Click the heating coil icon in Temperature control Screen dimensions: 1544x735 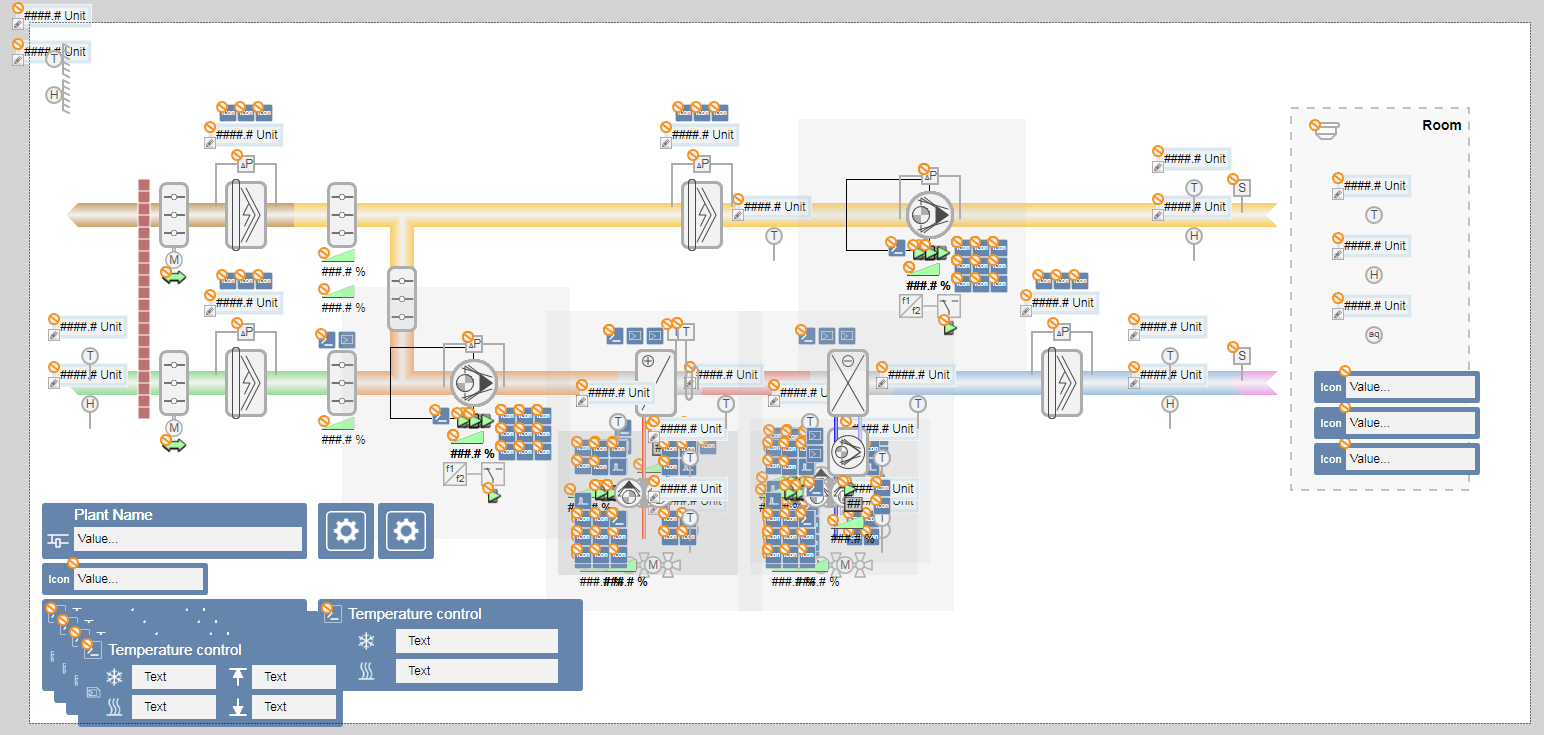(x=366, y=670)
